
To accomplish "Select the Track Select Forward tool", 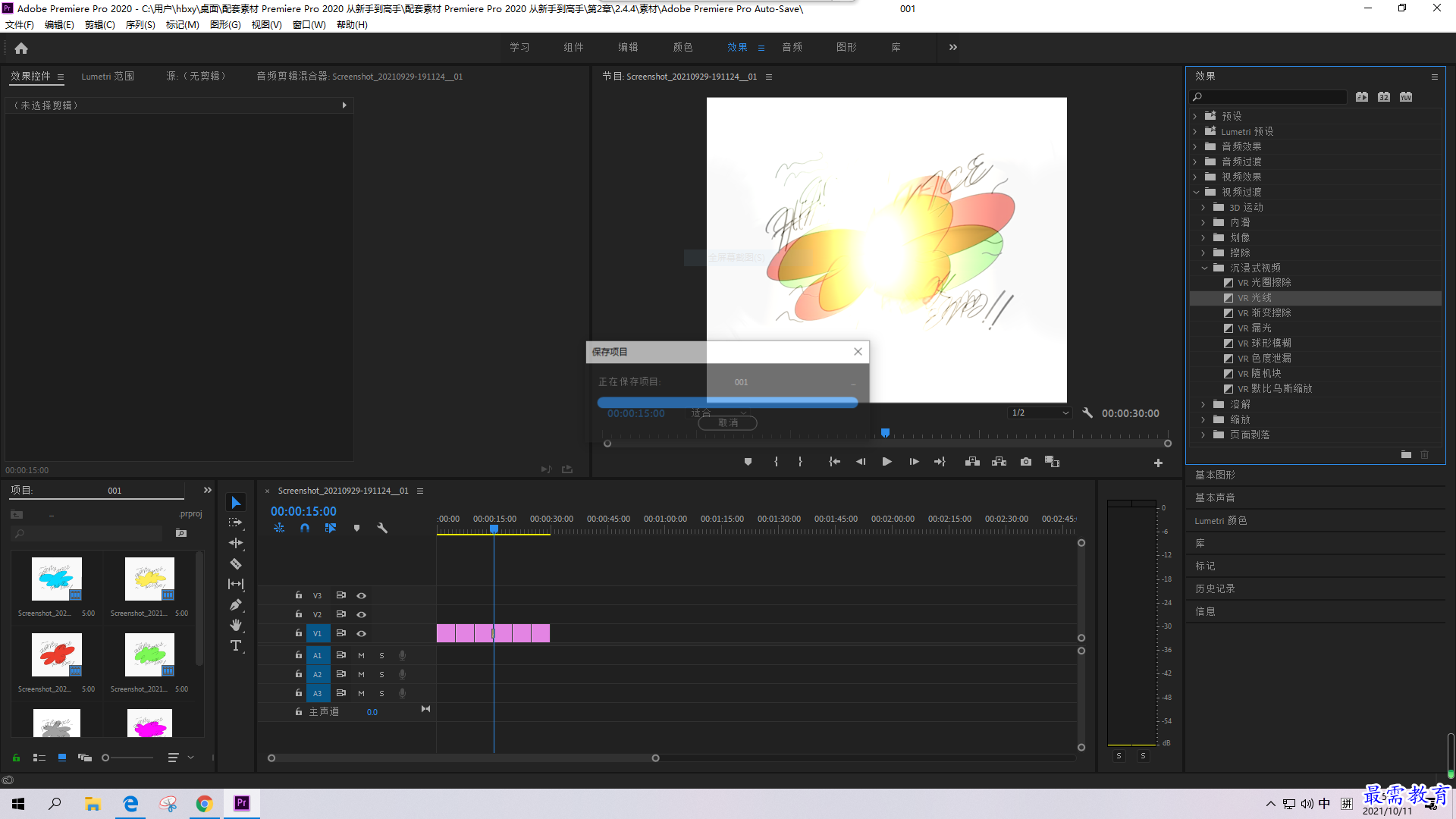I will 236,522.
